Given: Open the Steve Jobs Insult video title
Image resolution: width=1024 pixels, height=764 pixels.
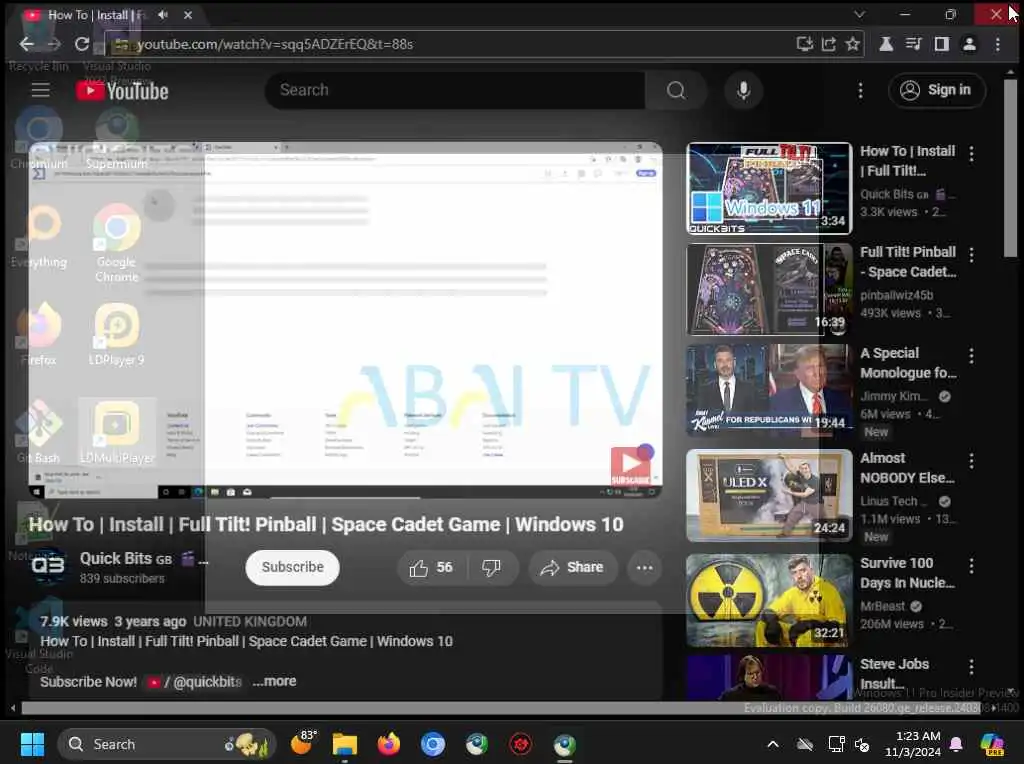Looking at the screenshot, I should (895, 673).
